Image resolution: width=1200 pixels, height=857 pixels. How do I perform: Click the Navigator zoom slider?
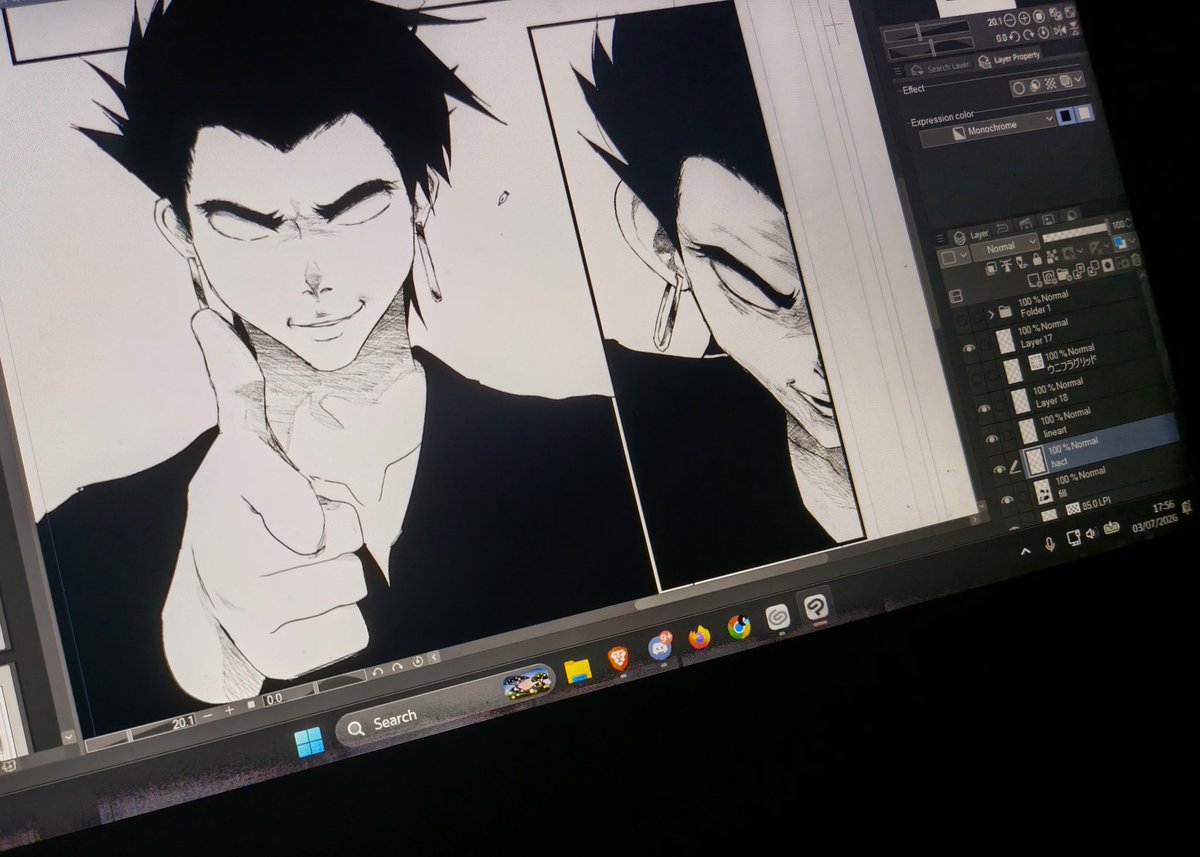[927, 32]
